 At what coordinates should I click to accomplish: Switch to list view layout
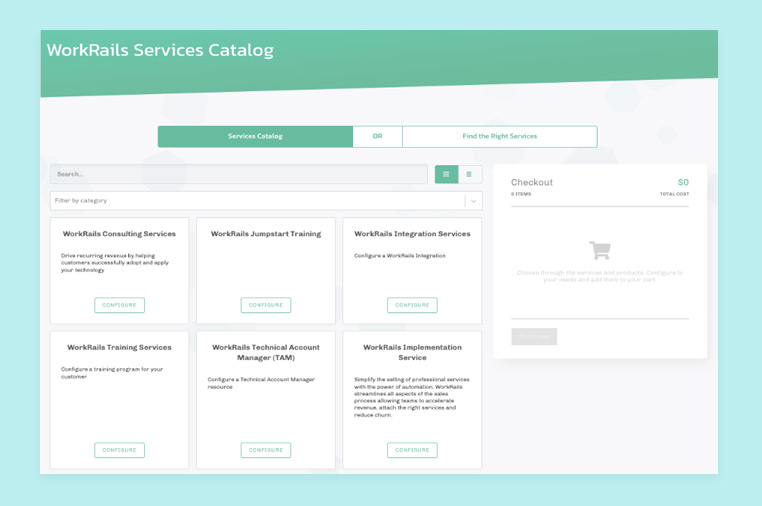tap(469, 174)
